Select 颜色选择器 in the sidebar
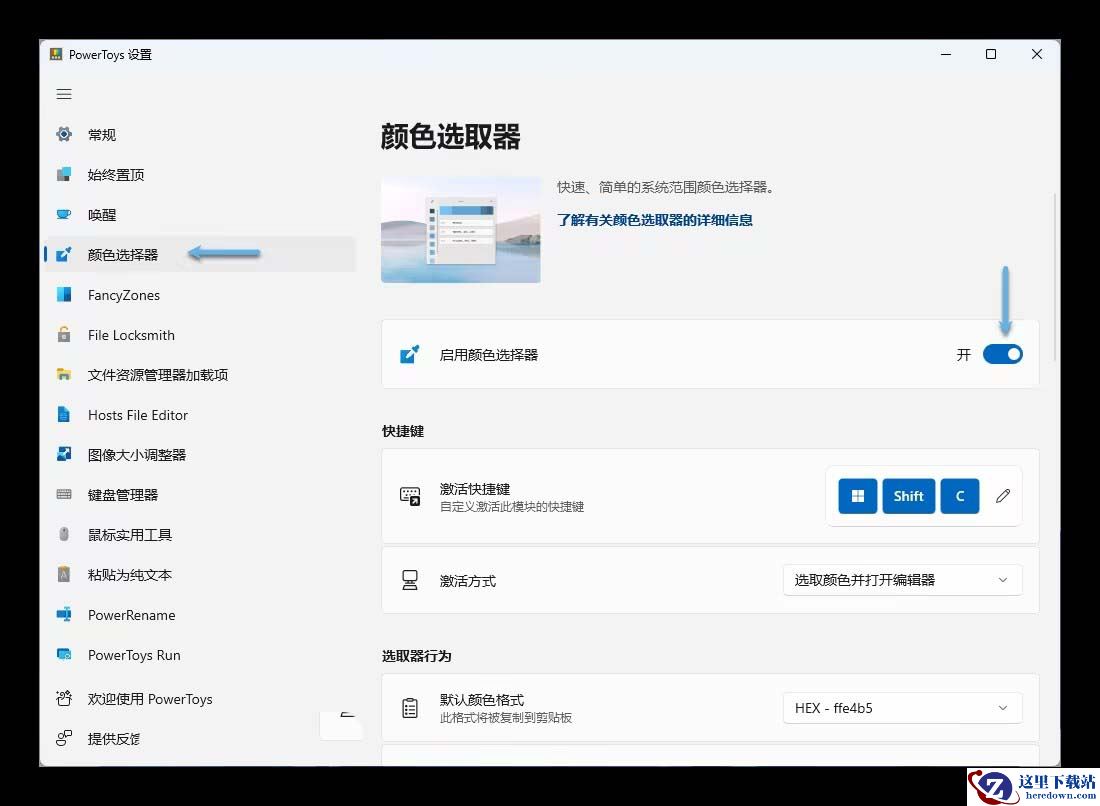1100x806 pixels. click(200, 254)
